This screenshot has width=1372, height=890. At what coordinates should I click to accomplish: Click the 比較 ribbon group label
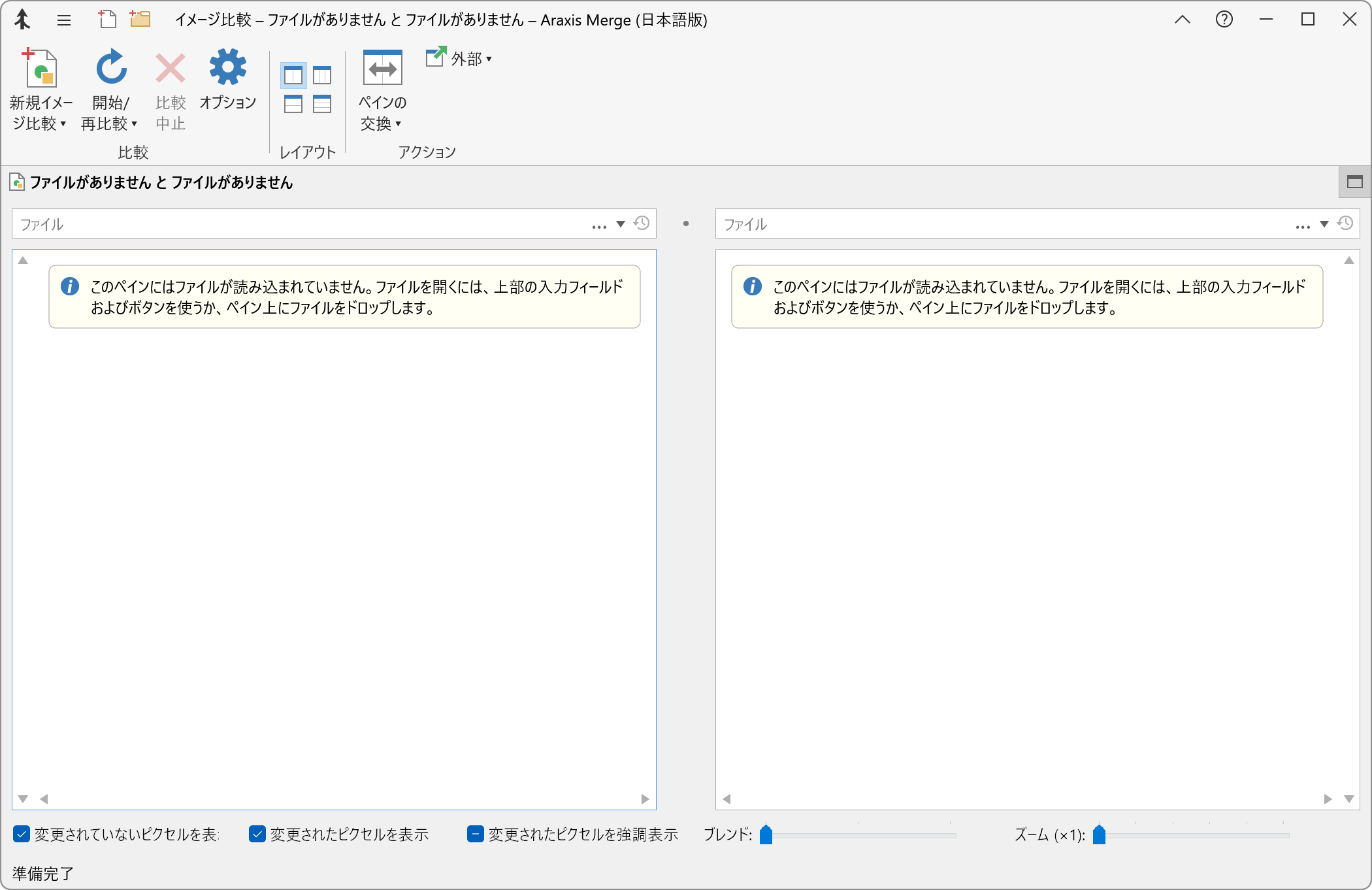point(133,152)
